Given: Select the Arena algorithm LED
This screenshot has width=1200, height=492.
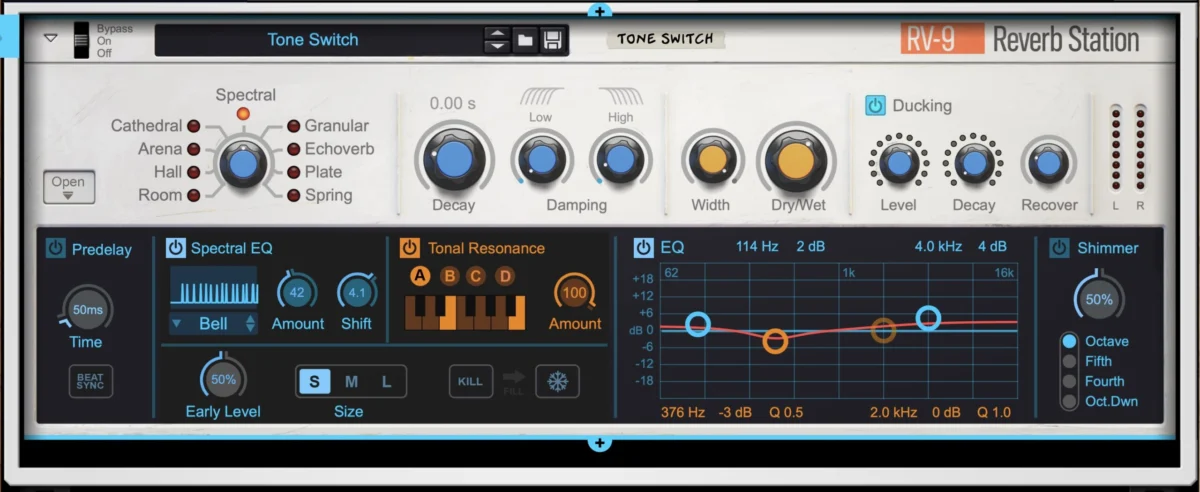Looking at the screenshot, I should coord(193,150).
